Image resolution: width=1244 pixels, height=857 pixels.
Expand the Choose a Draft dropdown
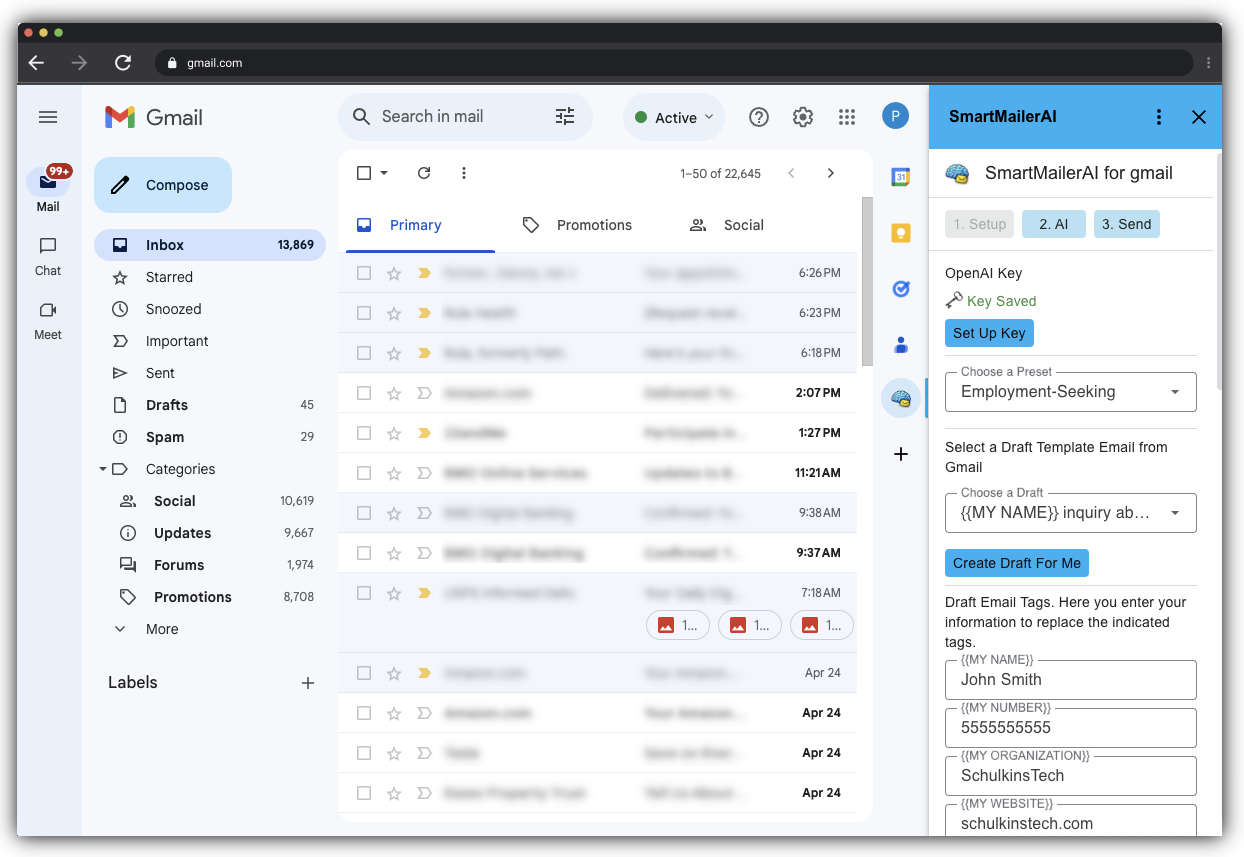pyautogui.click(x=1070, y=513)
